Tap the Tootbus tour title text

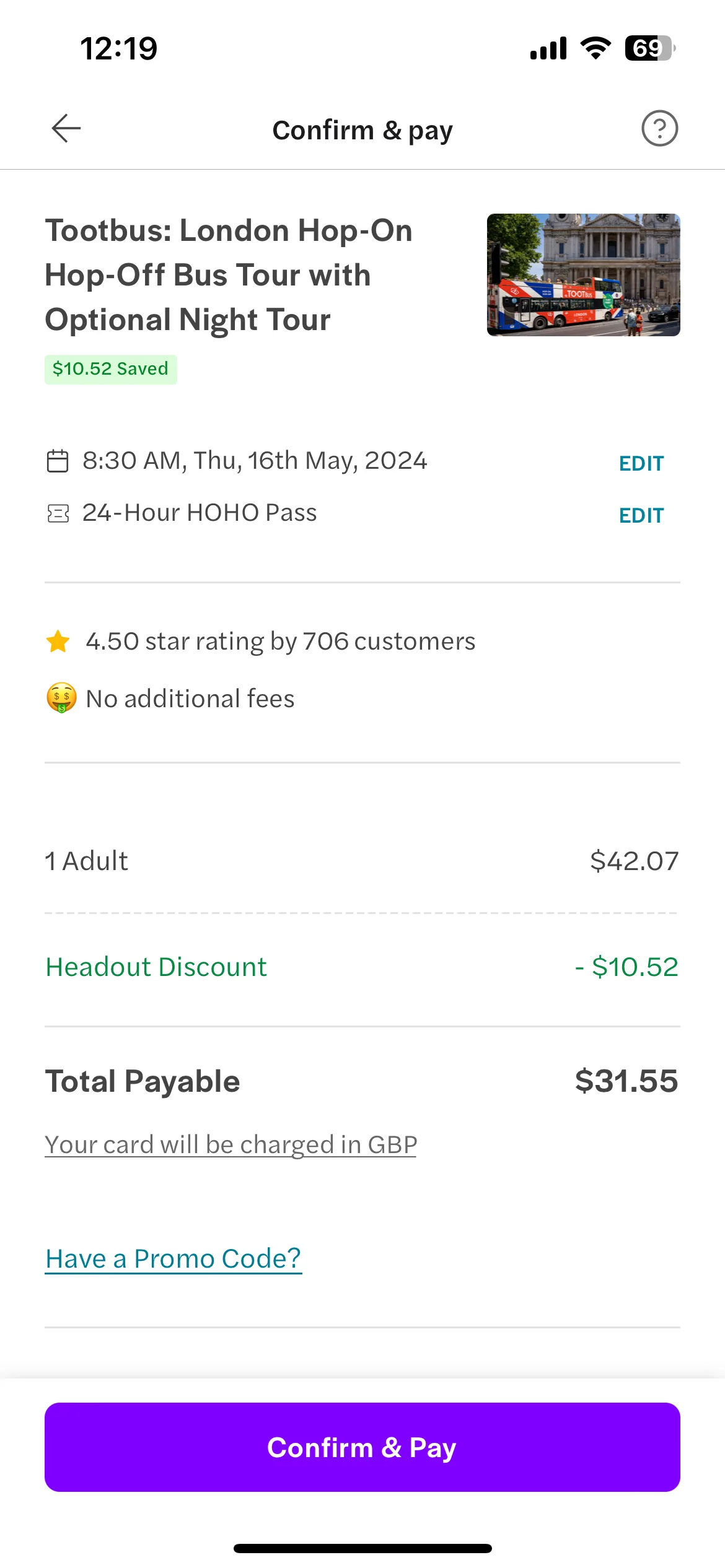[x=229, y=275]
